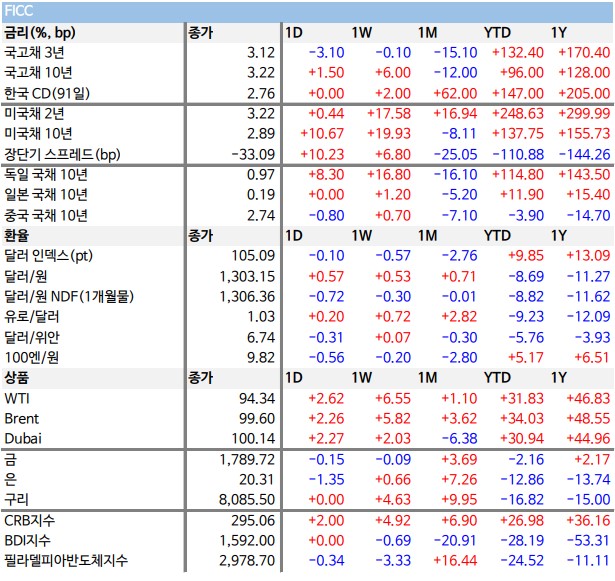Click 달러 인덱스(pt) row label
The width and height of the screenshot is (615, 581).
(48, 256)
